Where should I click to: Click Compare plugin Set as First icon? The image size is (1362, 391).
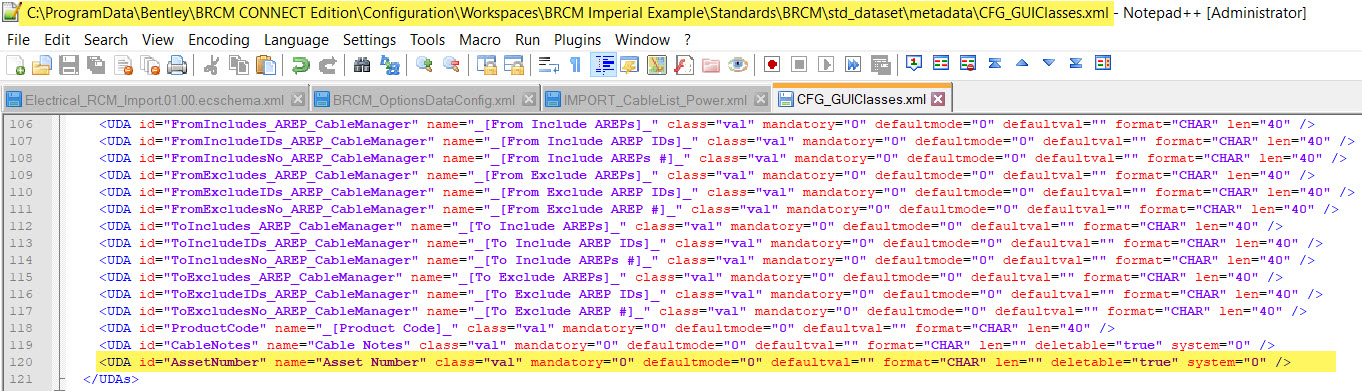[x=914, y=63]
